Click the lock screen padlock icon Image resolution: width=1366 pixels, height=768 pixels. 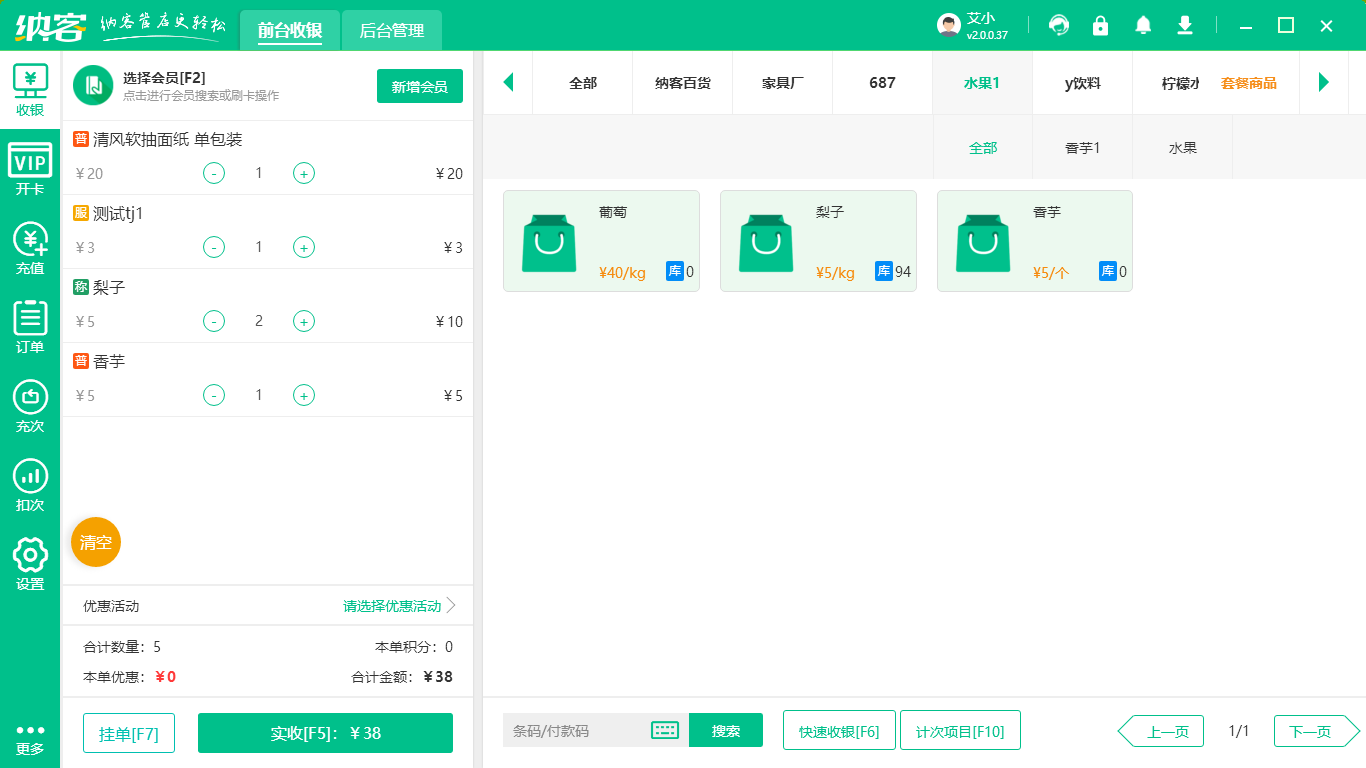pyautogui.click(x=1101, y=25)
